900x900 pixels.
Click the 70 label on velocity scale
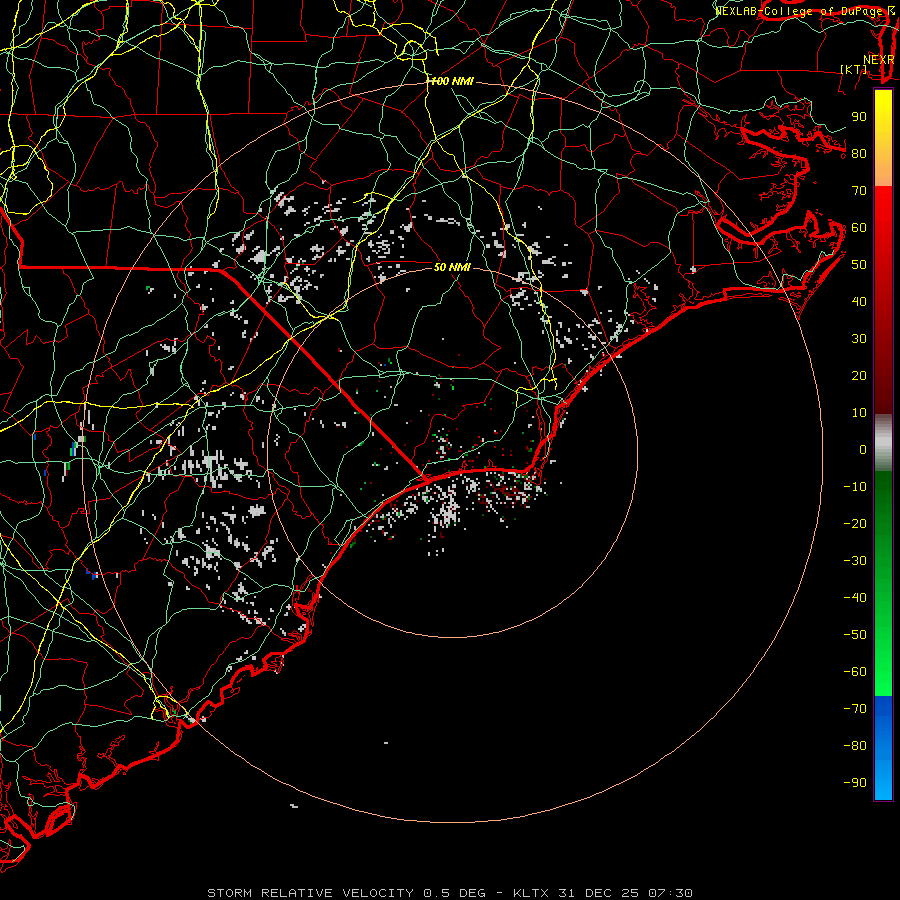coord(859,191)
